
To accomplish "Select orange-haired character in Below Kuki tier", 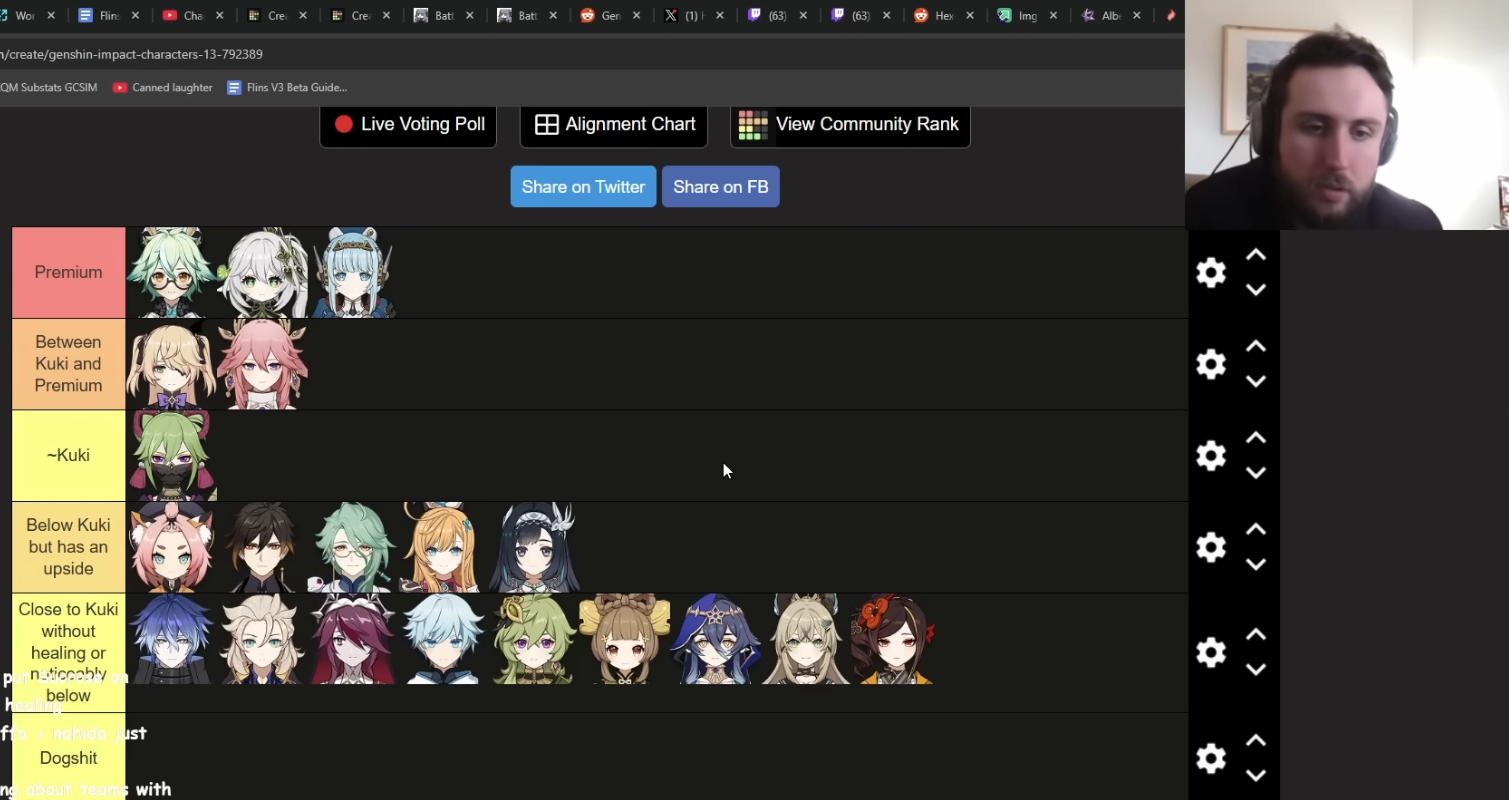I will (x=444, y=547).
